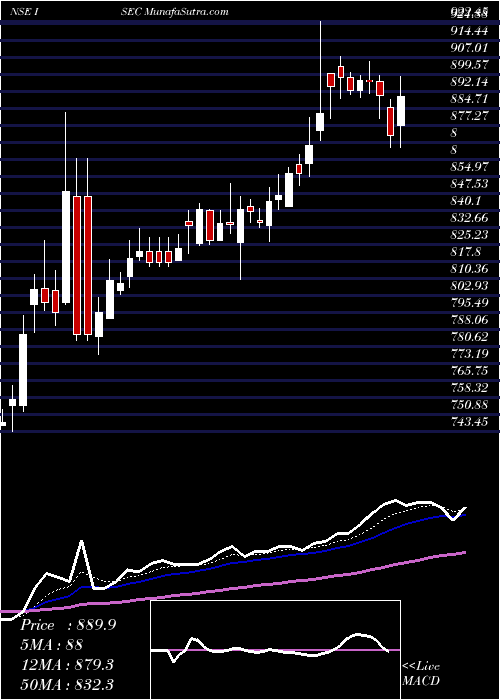Image resolution: width=500 pixels, height=700 pixels.
Task: Click the '<<Live MACD' label
Action: coord(421,673)
